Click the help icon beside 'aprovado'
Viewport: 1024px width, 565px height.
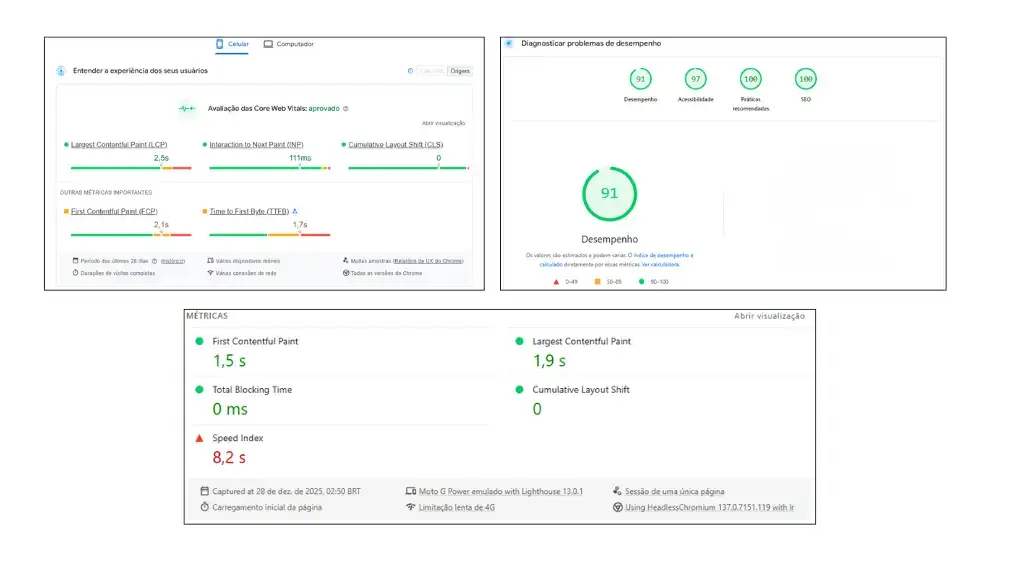tap(346, 108)
